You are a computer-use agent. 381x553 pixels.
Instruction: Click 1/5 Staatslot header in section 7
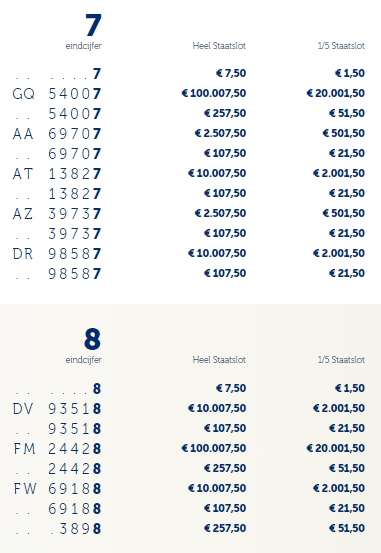pos(341,46)
